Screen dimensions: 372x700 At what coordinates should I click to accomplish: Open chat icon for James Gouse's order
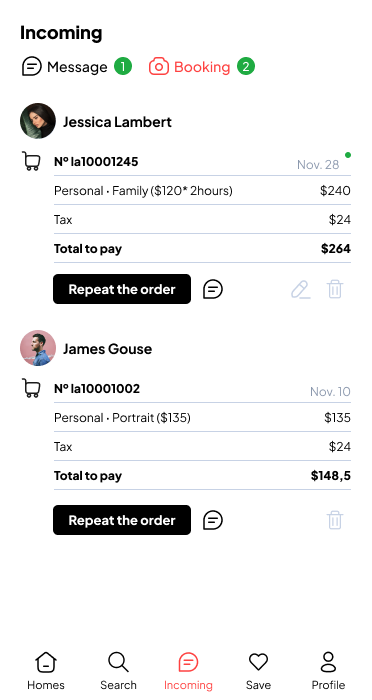[213, 520]
